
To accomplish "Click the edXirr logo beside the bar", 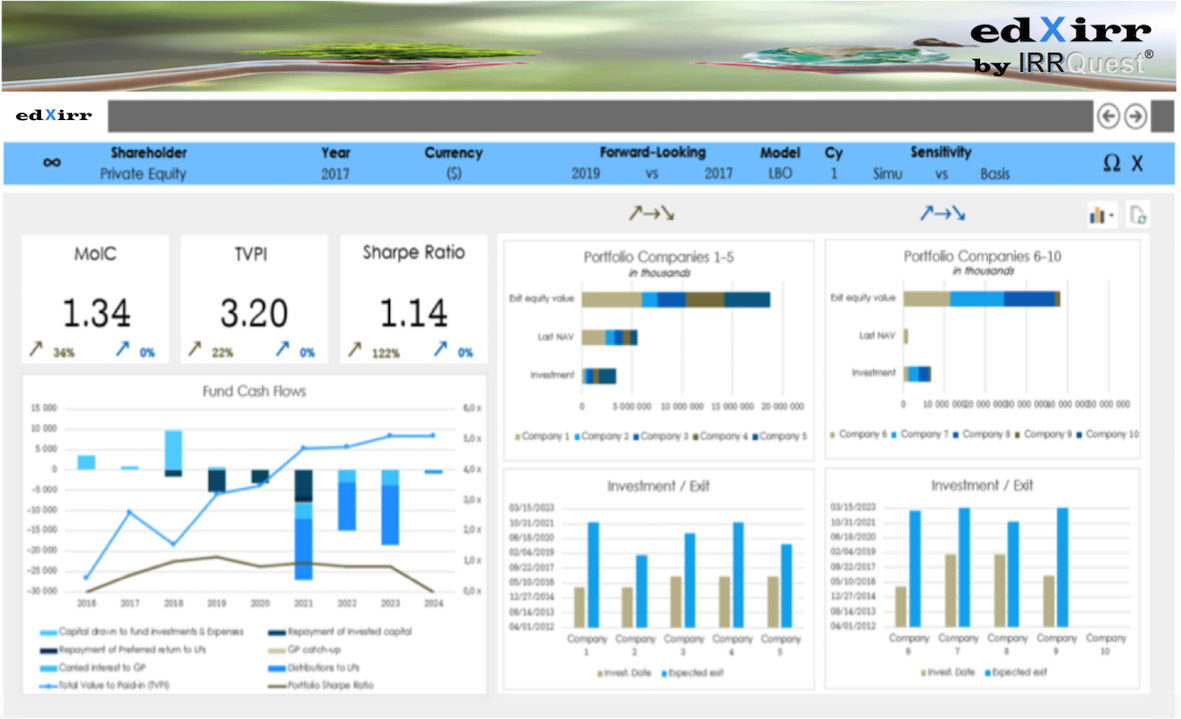I will click(54, 116).
